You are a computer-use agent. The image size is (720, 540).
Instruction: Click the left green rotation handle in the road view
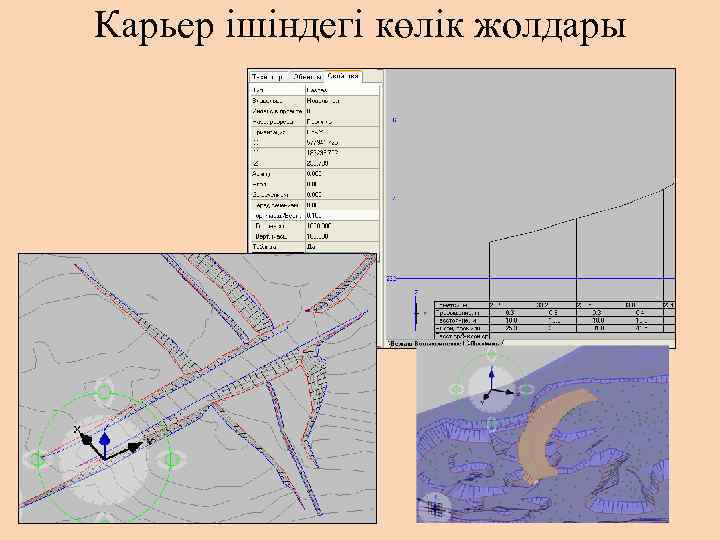pyautogui.click(x=38, y=459)
